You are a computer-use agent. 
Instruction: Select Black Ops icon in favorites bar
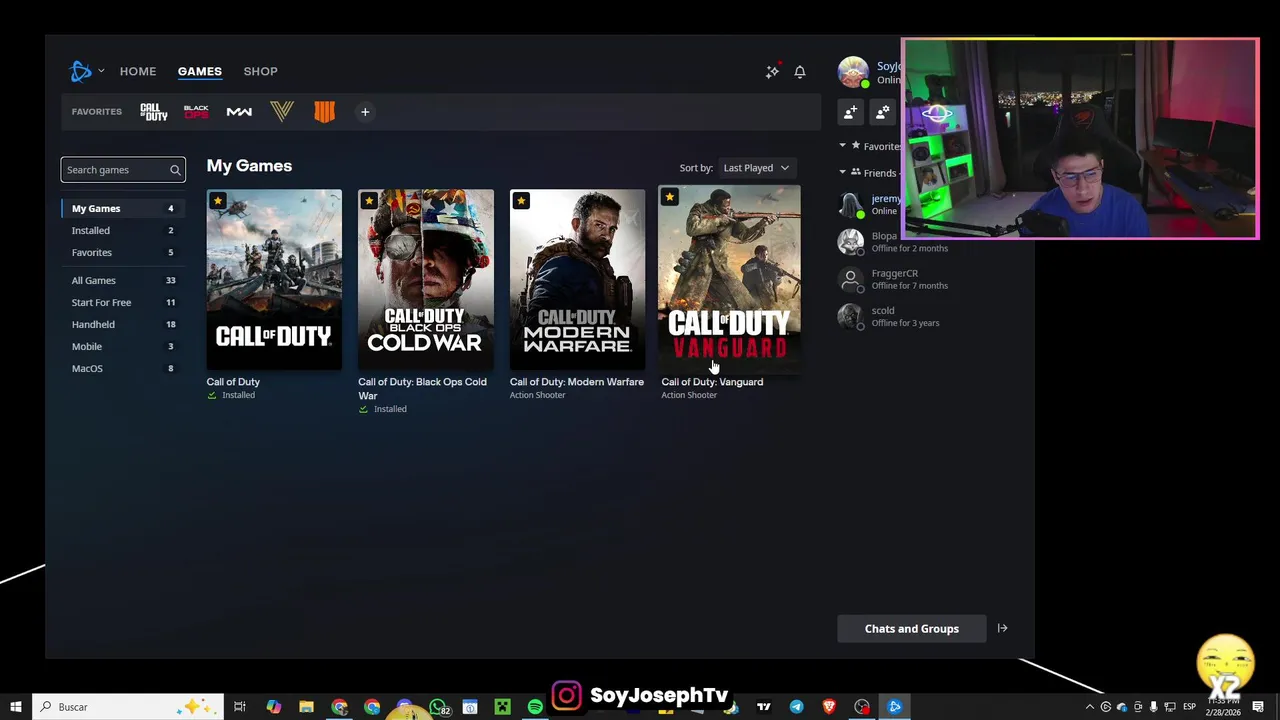196,112
